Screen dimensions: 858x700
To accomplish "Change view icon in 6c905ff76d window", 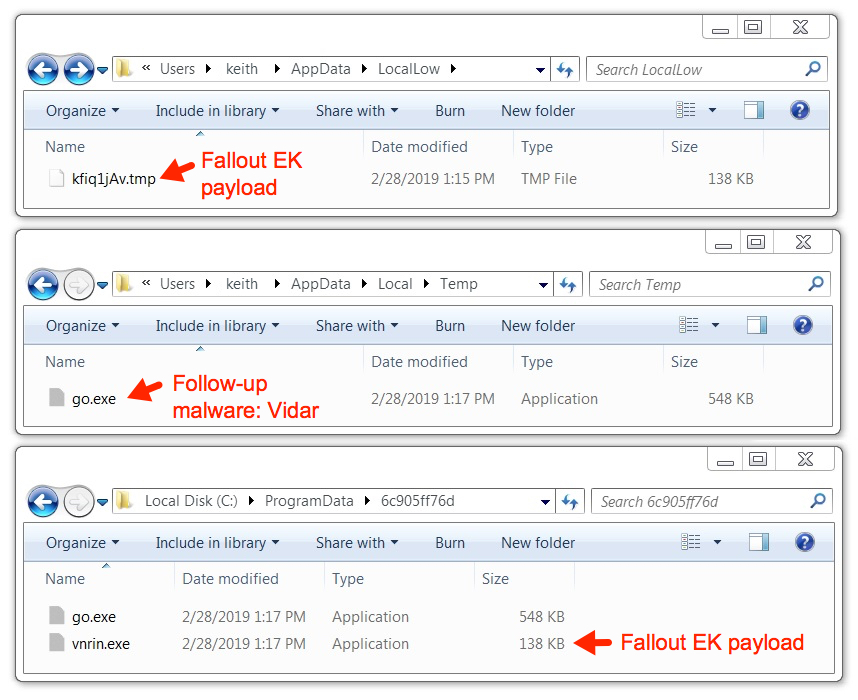I will (x=691, y=542).
